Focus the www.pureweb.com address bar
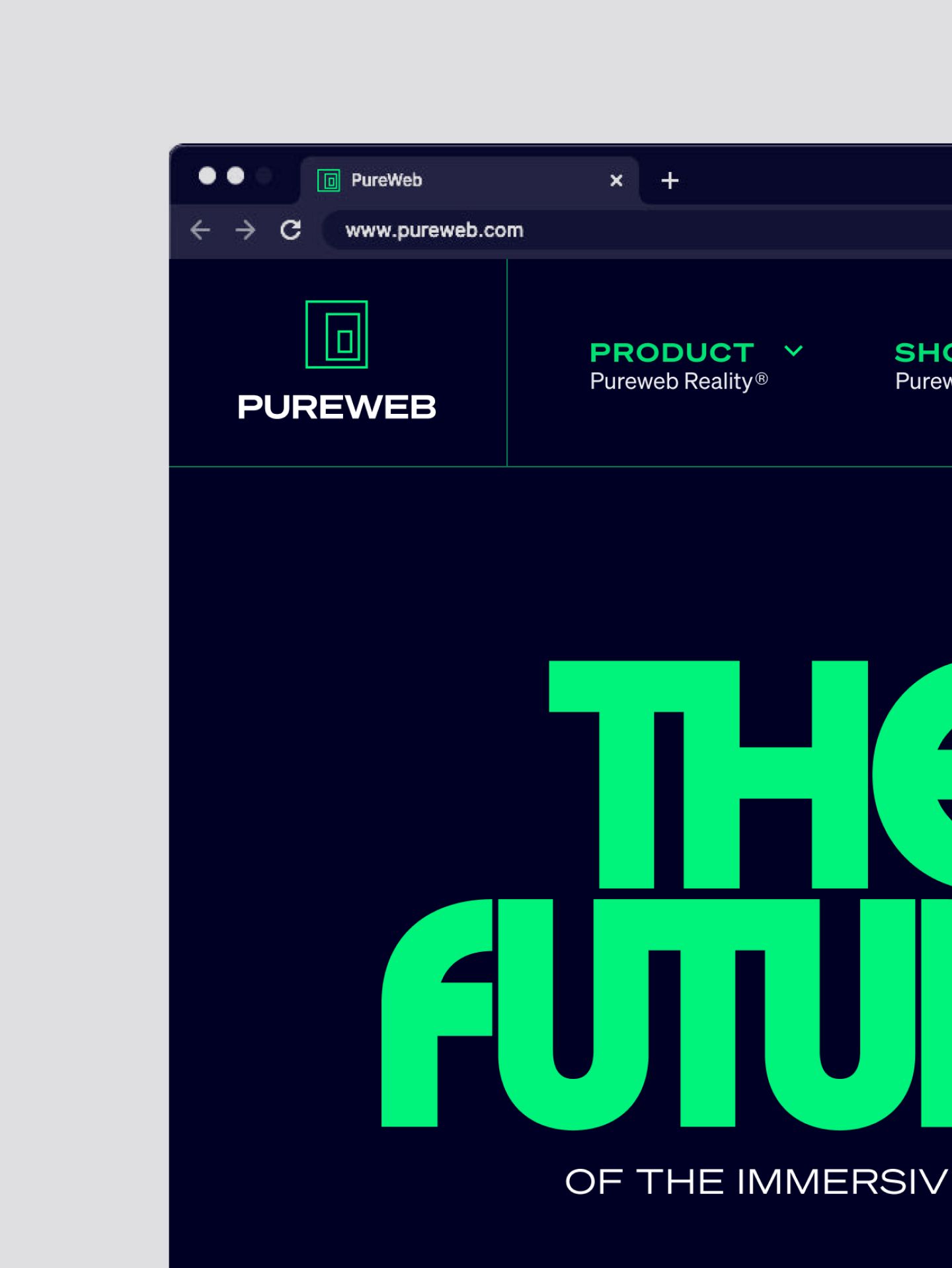 [x=637, y=230]
